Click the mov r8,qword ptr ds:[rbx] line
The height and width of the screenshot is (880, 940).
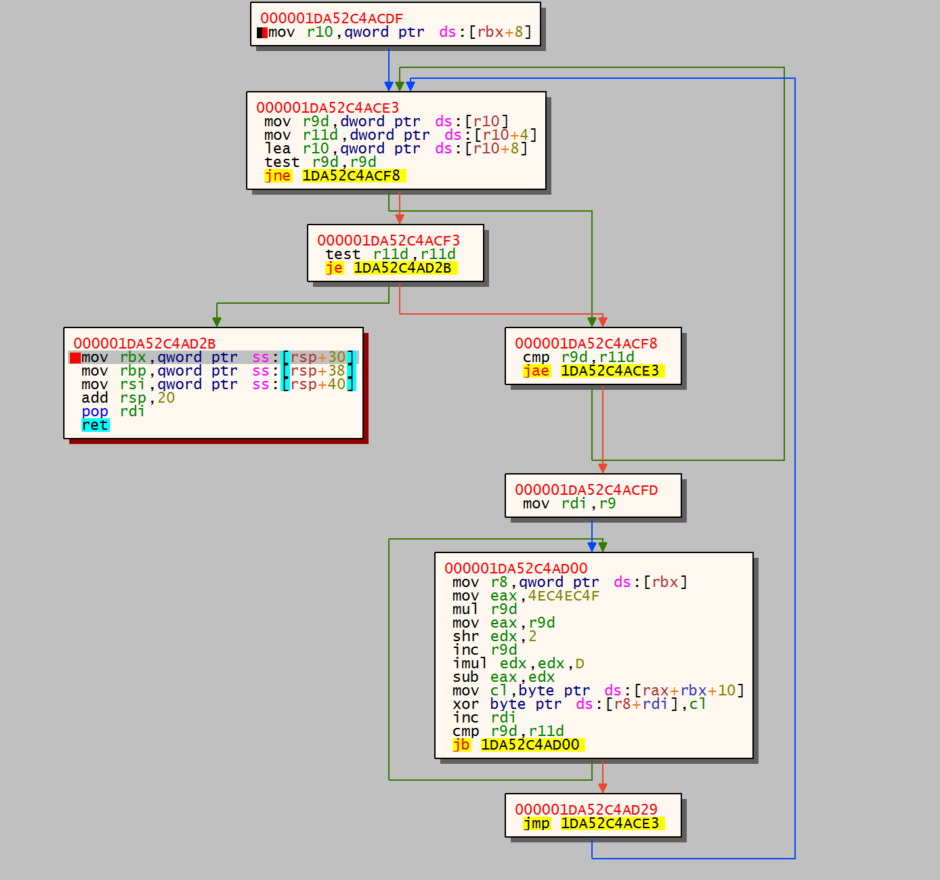tap(570, 582)
